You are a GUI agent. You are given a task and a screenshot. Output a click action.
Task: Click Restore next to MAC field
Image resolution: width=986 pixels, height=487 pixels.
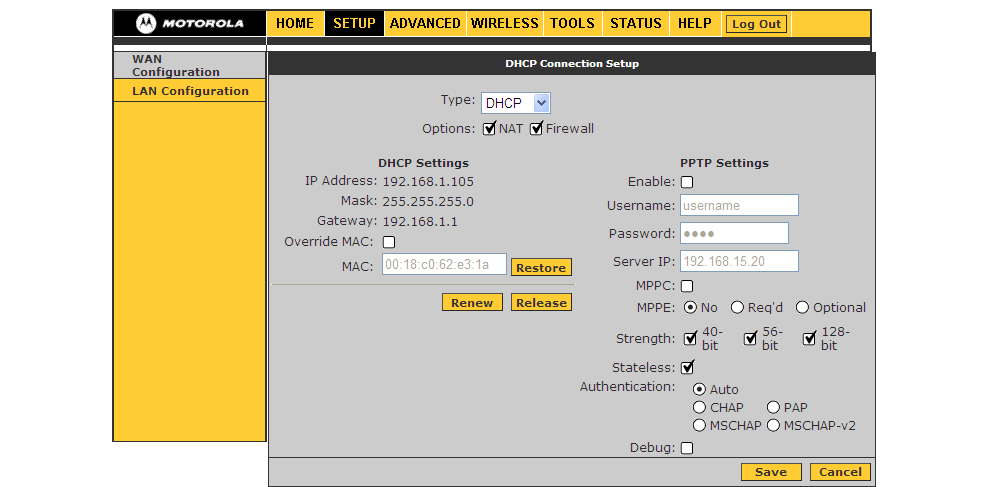(x=541, y=268)
